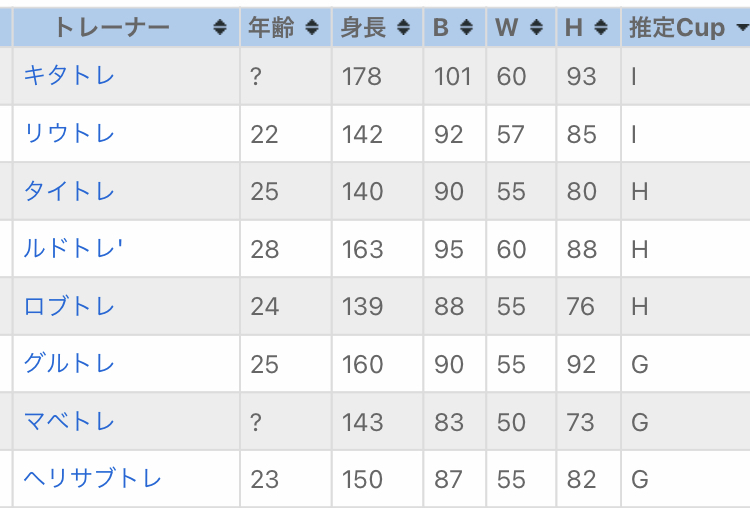Open the ルドトレ' trainer page
This screenshot has height=508, width=750.
73,248
